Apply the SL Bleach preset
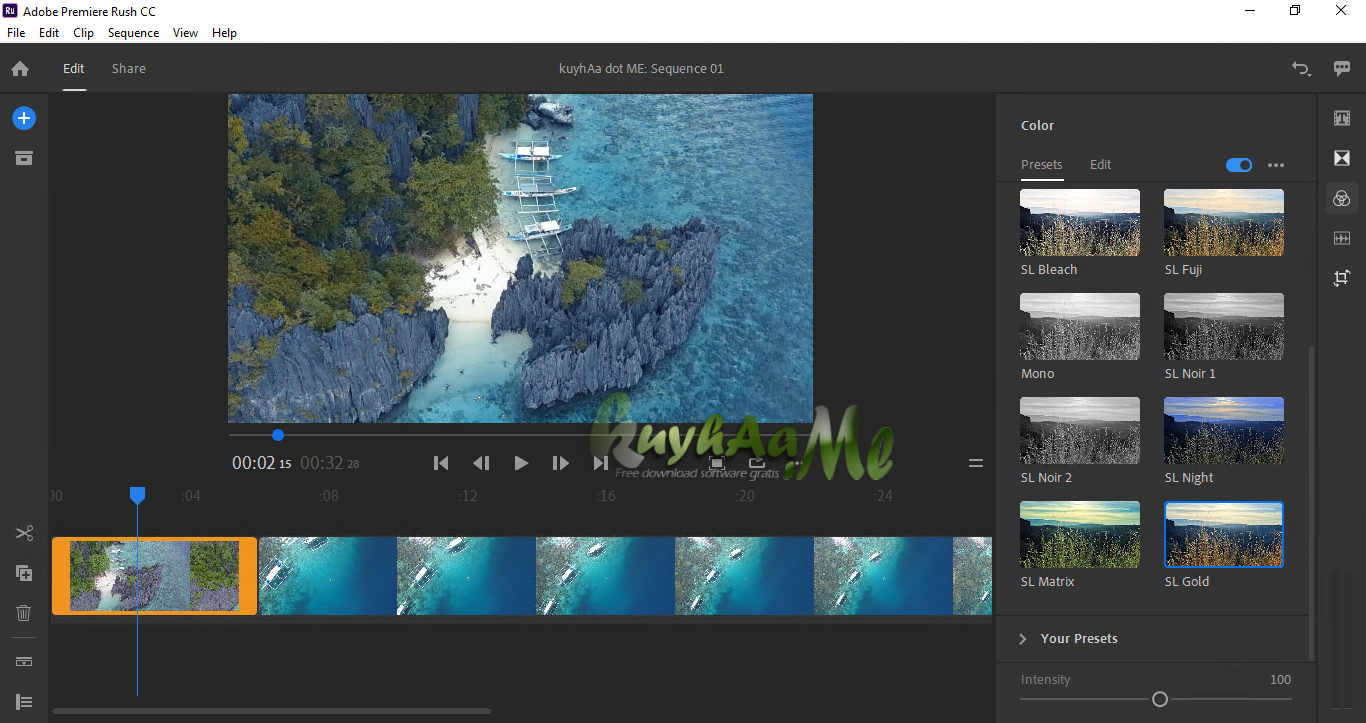Viewport: 1366px width, 723px height. [x=1080, y=223]
